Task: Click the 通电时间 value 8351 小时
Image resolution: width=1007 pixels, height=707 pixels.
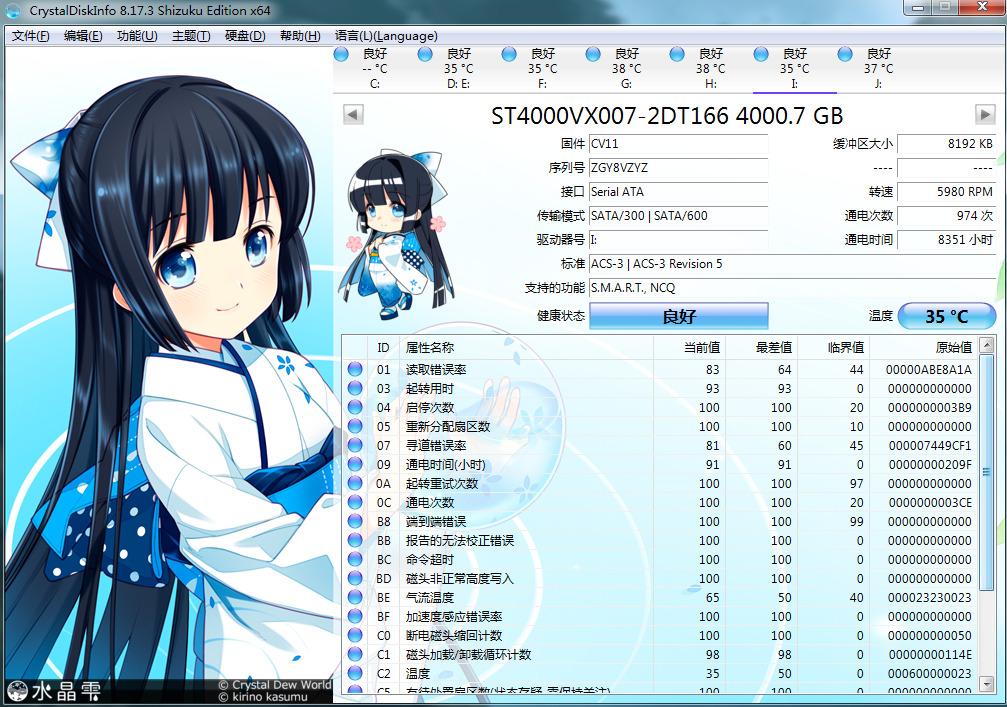Action: 947,240
